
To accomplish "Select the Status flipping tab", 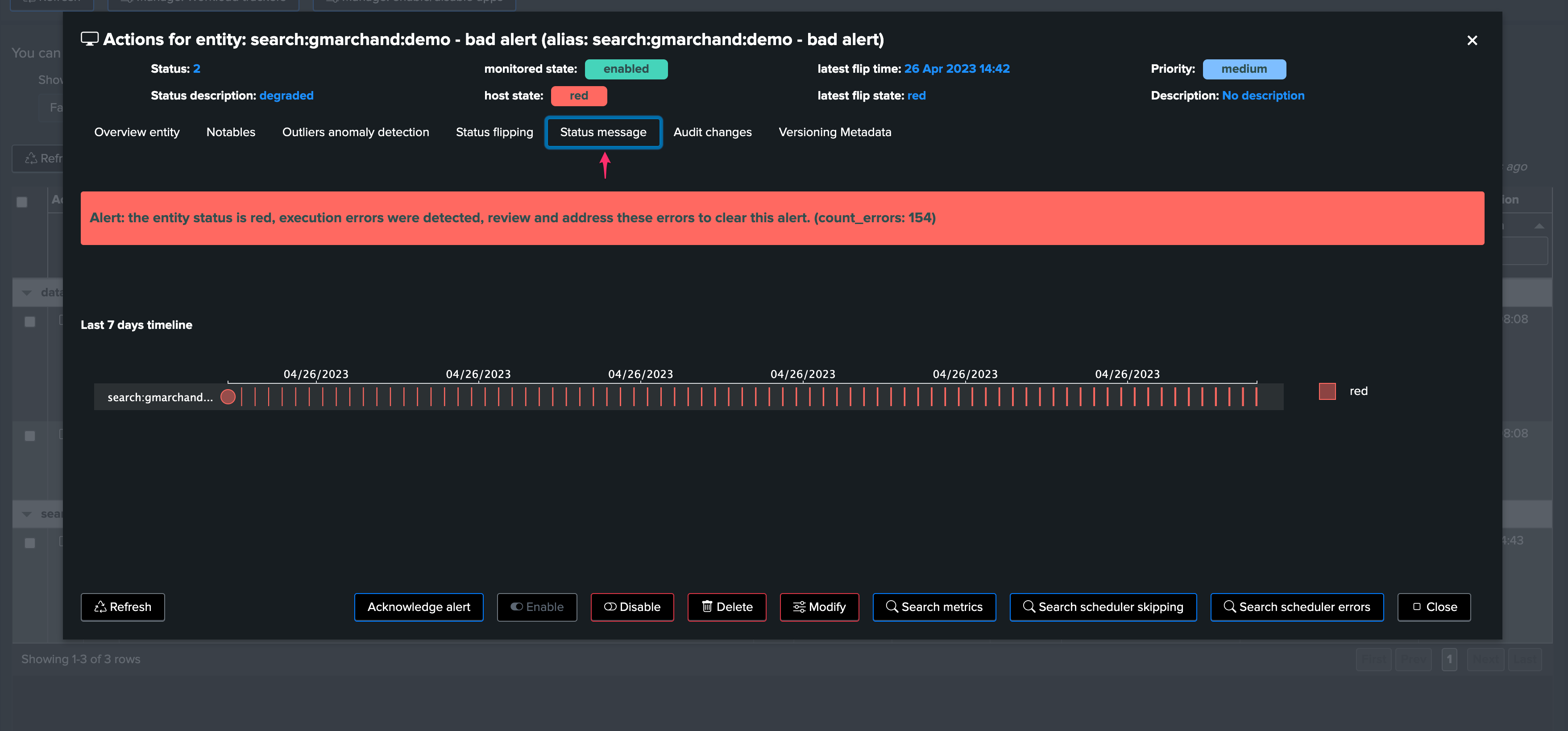I will point(494,132).
